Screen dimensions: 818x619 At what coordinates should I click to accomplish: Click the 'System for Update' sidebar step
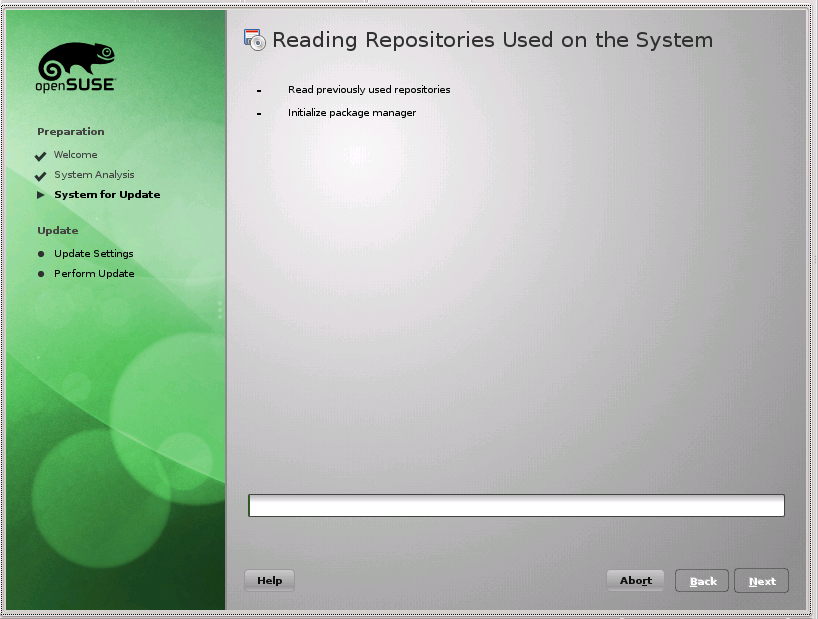(x=107, y=195)
